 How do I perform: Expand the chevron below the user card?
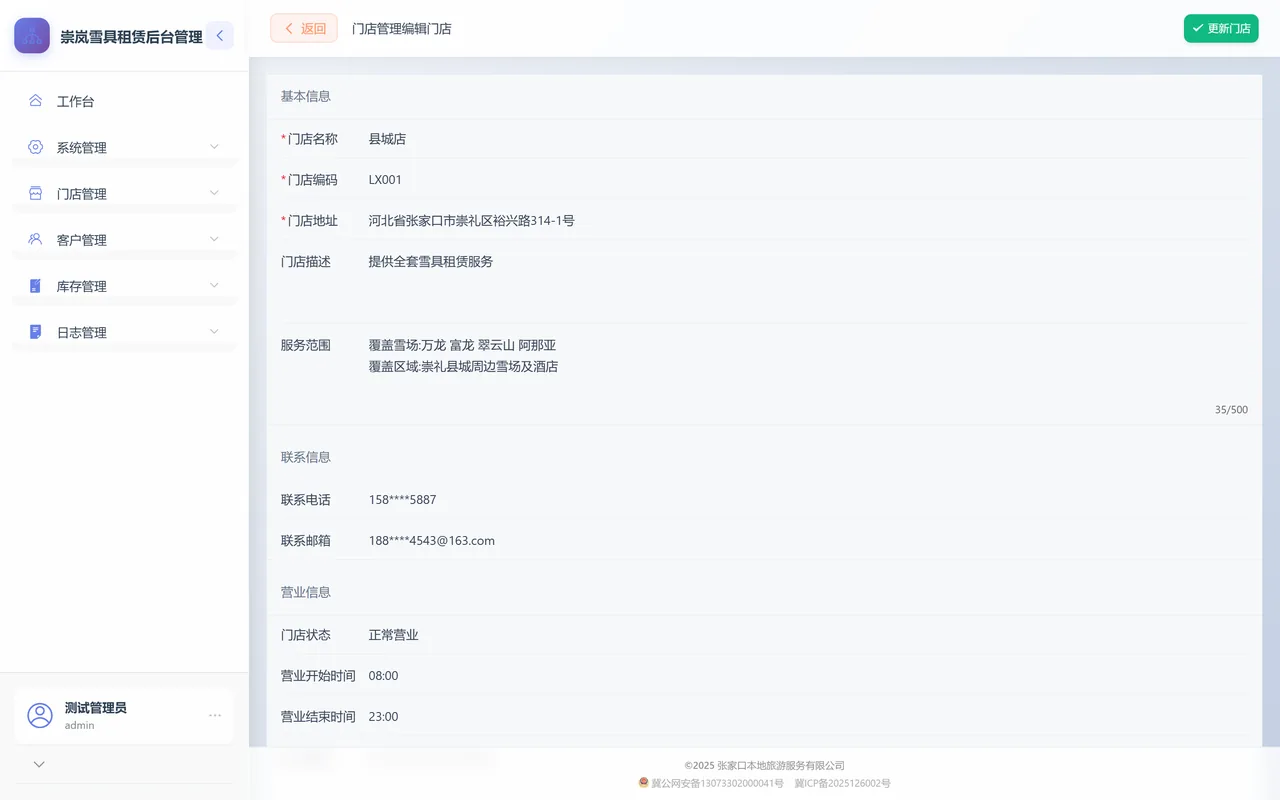click(x=39, y=764)
